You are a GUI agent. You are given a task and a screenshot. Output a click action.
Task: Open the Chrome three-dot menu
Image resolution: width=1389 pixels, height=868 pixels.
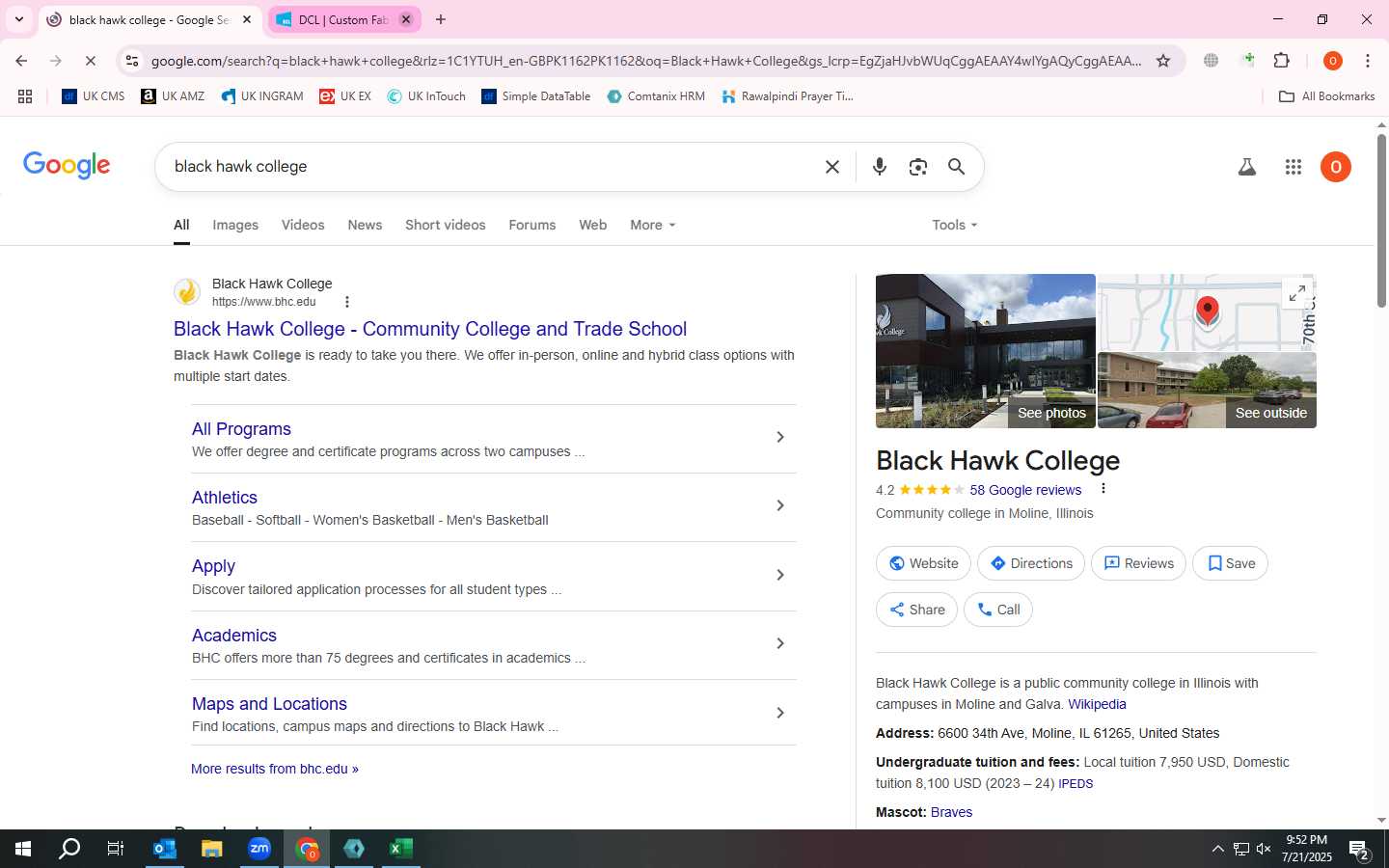1368,61
